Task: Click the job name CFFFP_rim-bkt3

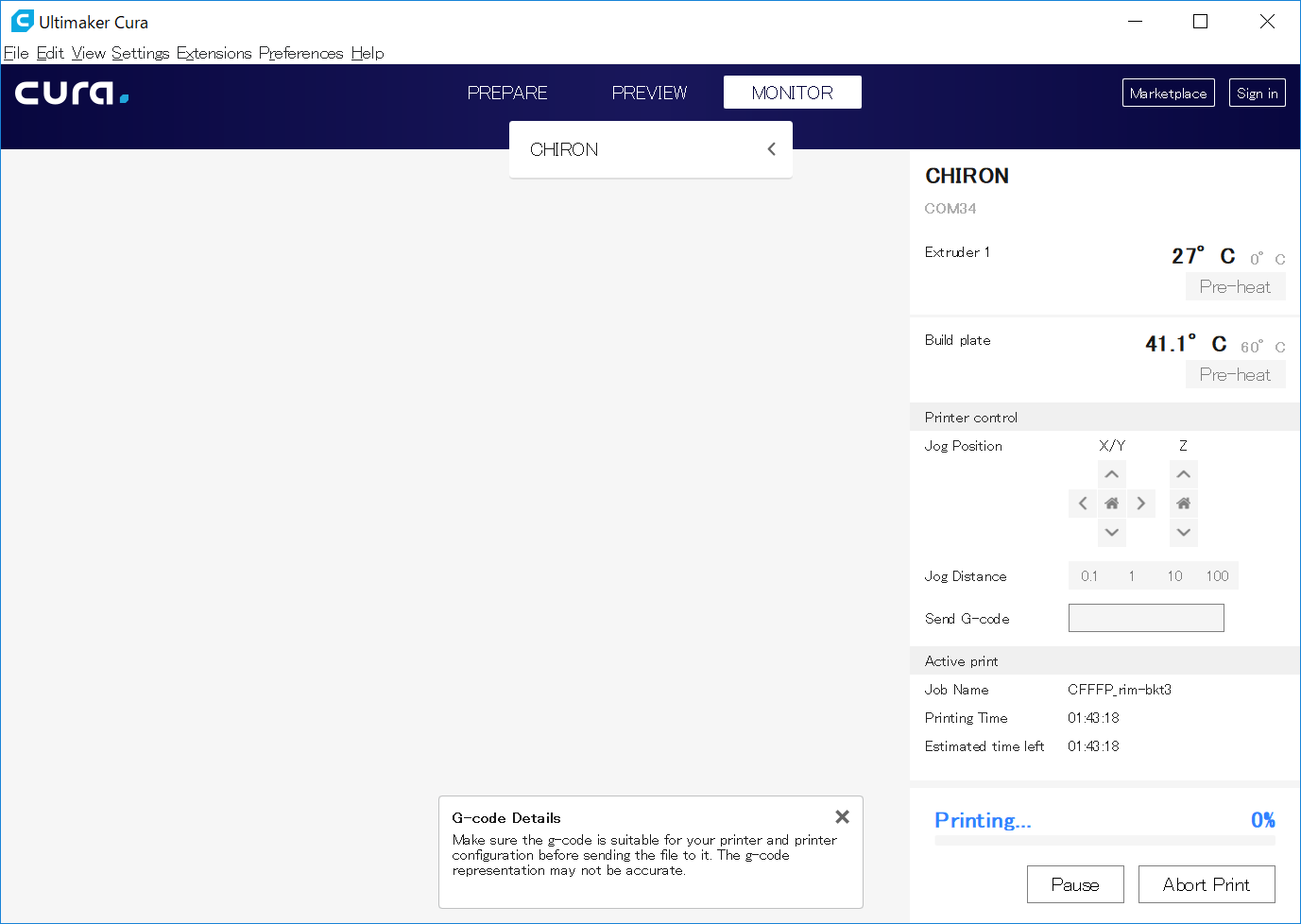Action: (x=1120, y=690)
